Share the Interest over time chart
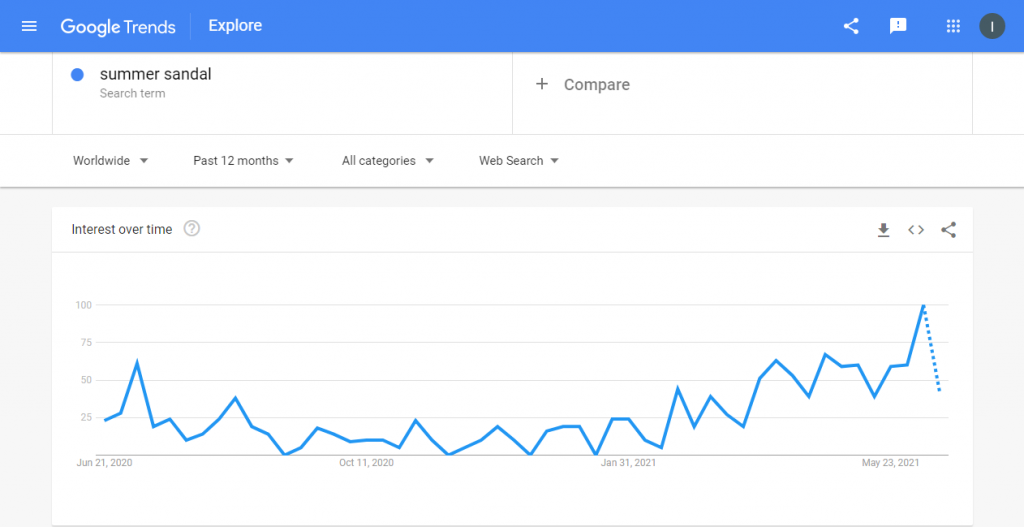Image resolution: width=1024 pixels, height=527 pixels. (x=948, y=230)
